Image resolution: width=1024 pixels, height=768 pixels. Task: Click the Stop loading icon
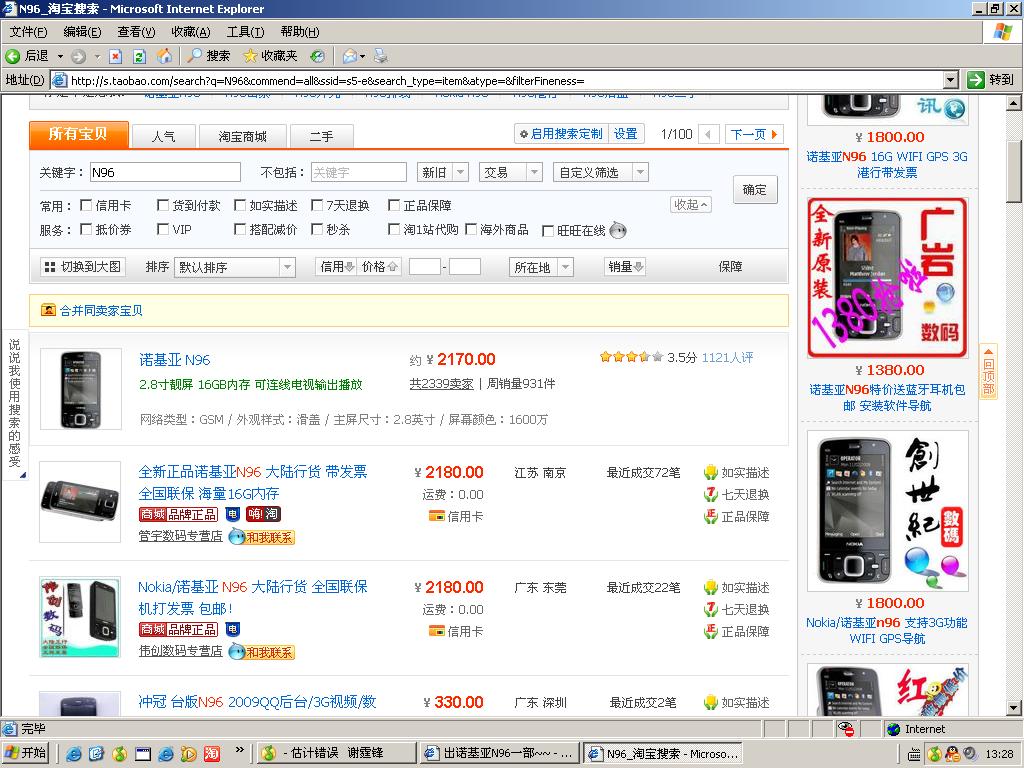click(x=116, y=56)
